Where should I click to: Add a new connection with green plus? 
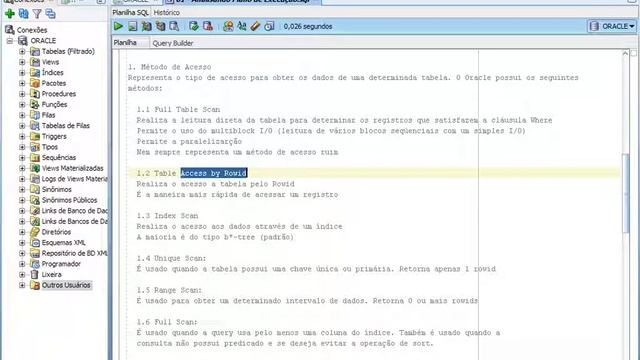point(10,14)
